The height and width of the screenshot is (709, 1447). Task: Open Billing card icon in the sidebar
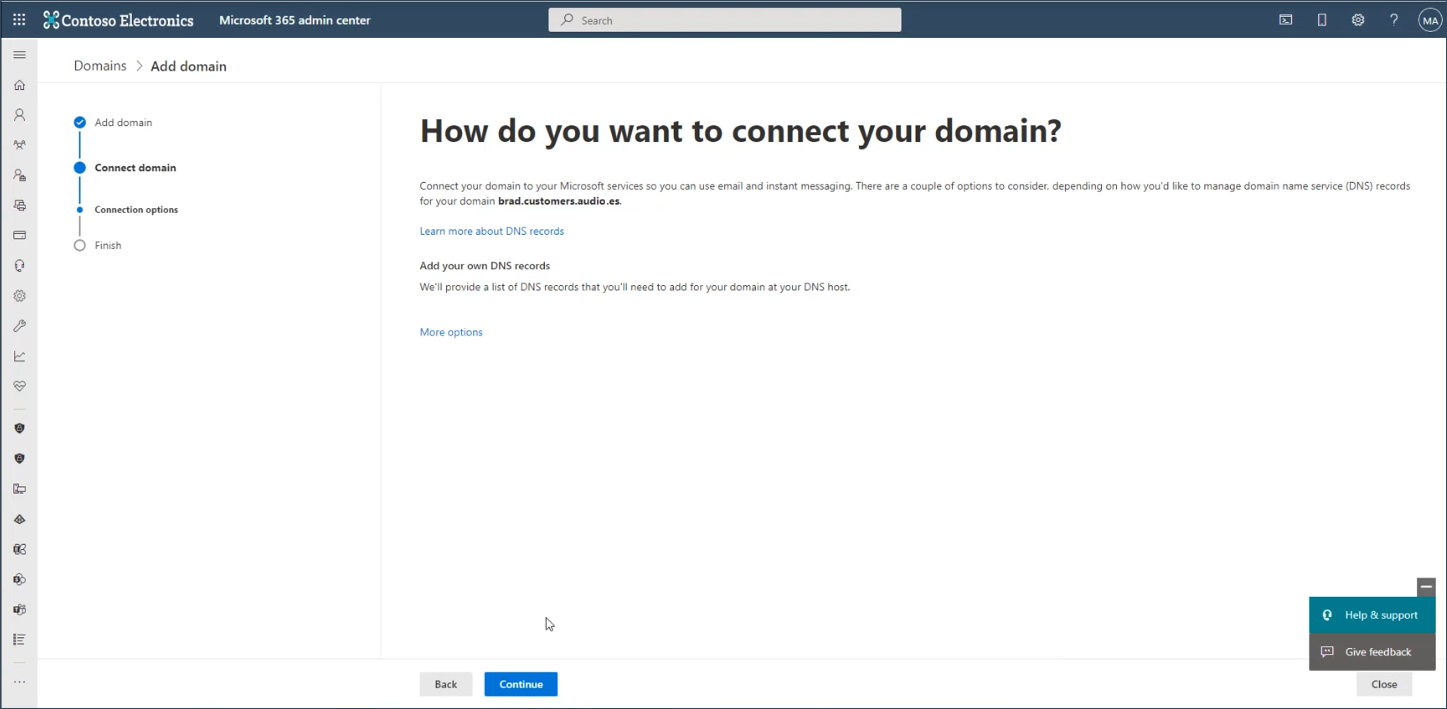[19, 235]
